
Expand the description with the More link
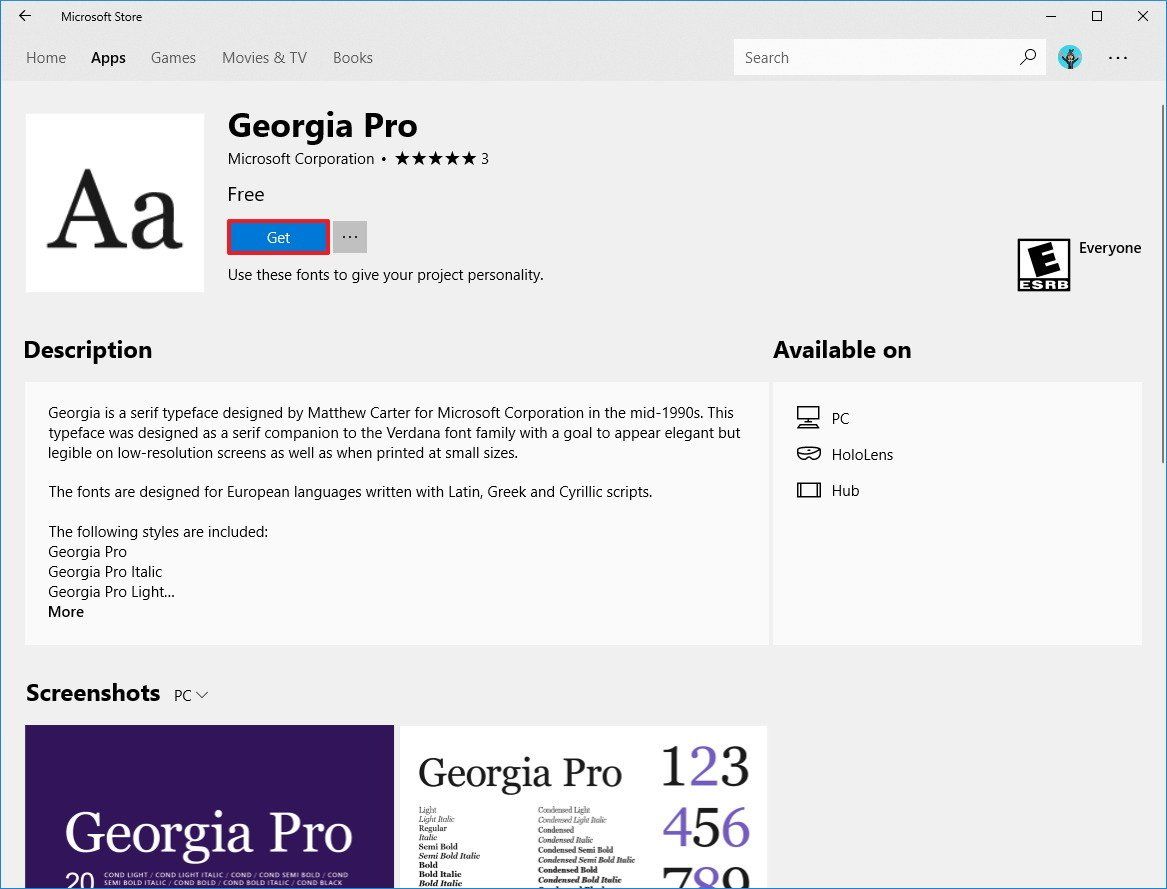click(65, 611)
